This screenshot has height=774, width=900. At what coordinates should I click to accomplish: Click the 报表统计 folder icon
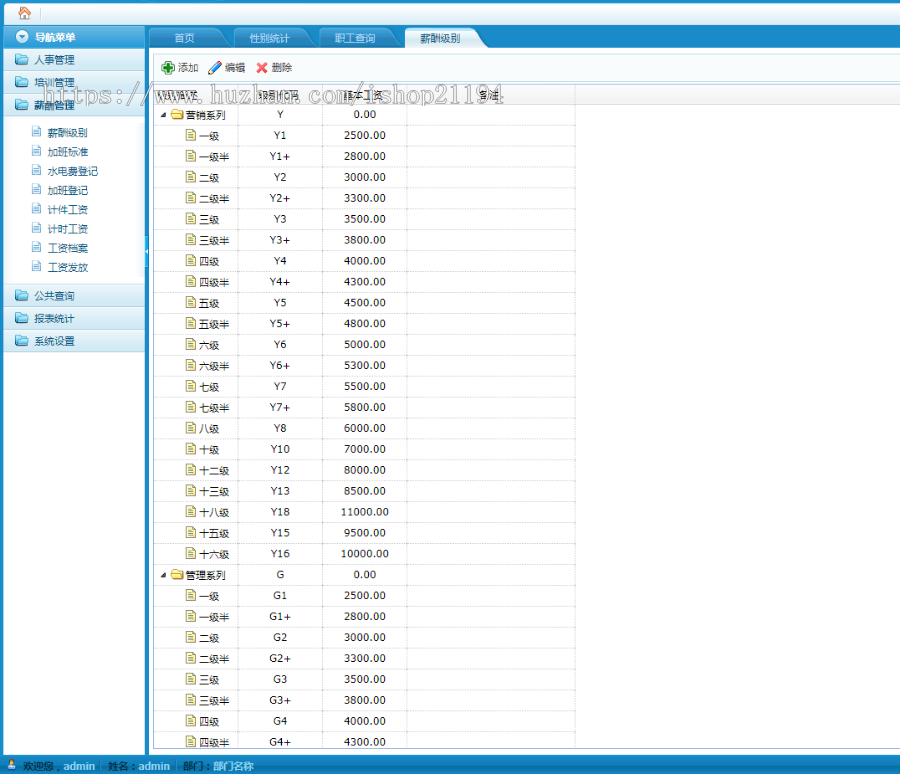[22, 318]
